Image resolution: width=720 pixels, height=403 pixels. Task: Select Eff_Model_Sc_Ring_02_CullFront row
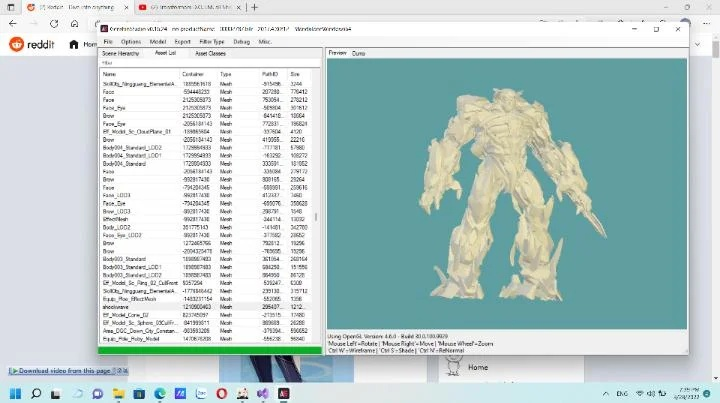207,283
